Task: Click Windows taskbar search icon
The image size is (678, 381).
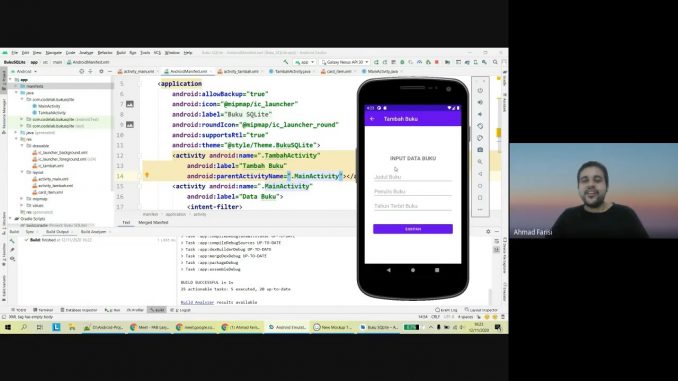Action: (x=24, y=327)
